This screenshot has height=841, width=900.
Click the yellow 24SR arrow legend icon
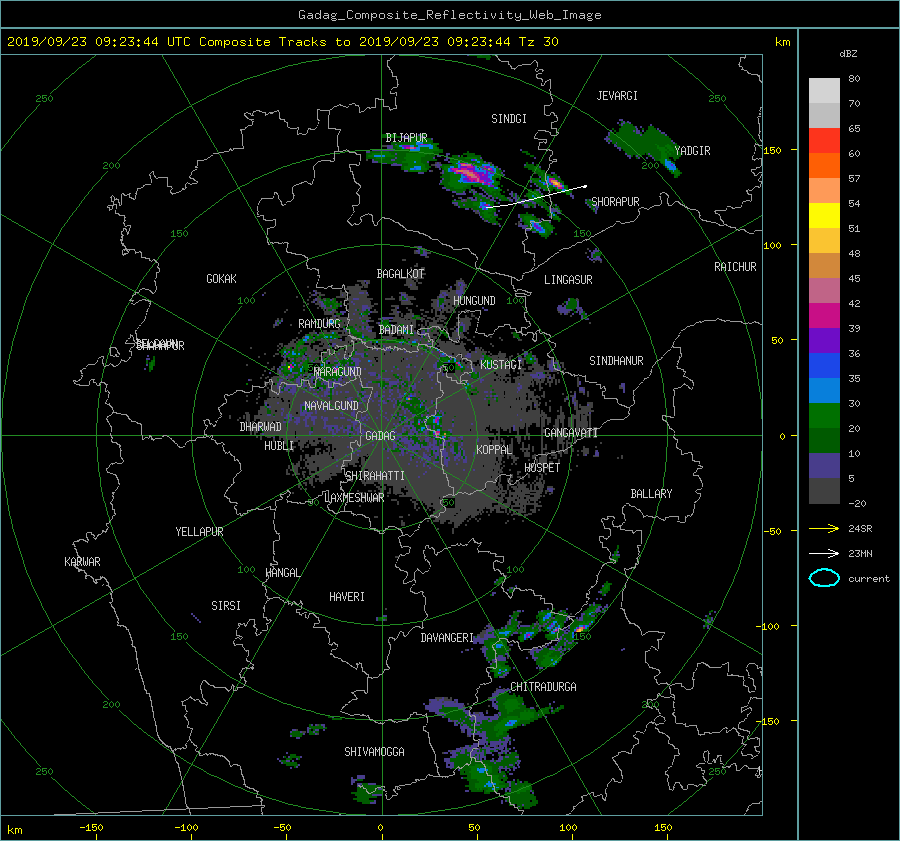pos(824,529)
